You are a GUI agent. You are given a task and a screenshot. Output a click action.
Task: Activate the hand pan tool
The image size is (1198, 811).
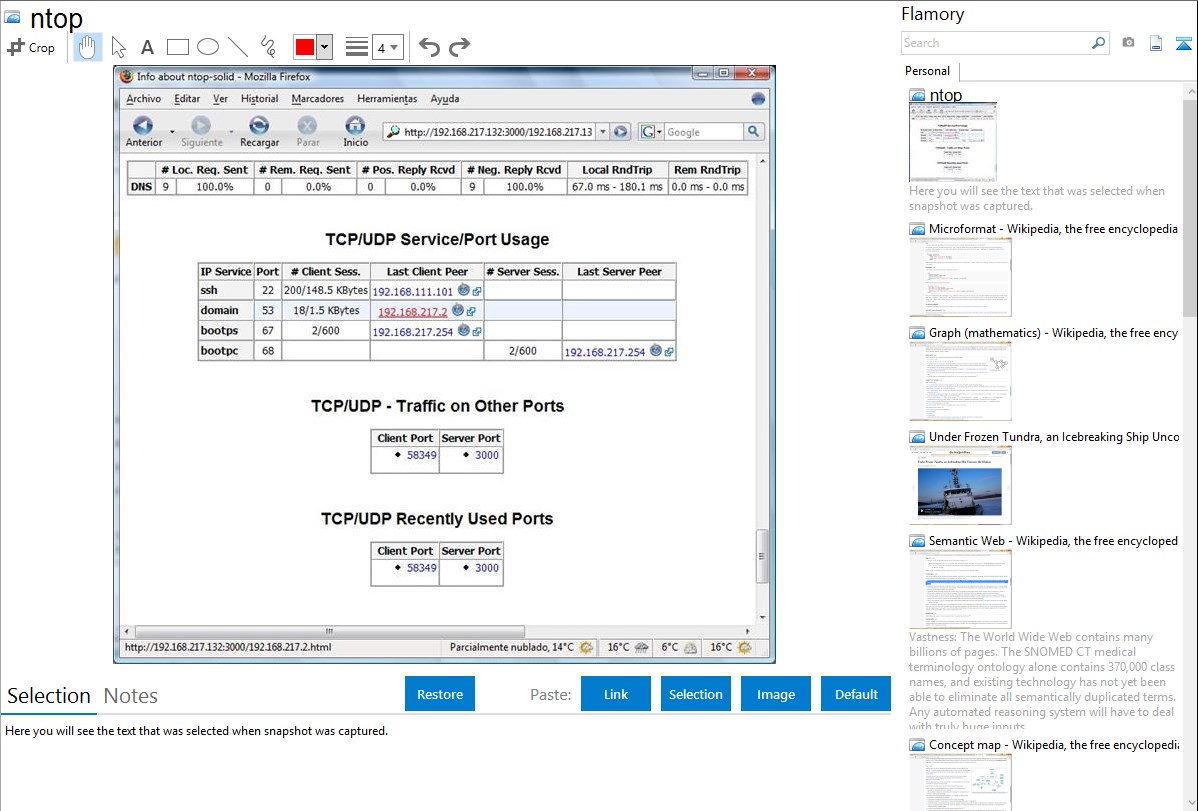88,47
